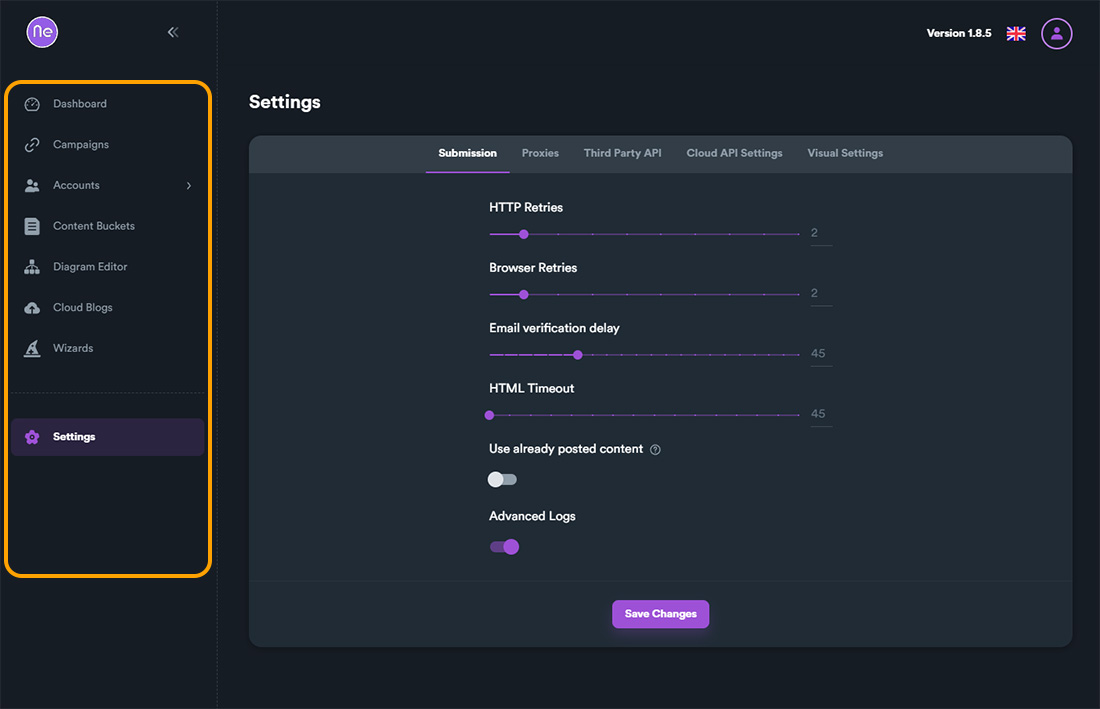The image size is (1100, 709).
Task: Switch to the Proxies tab
Action: pyautogui.click(x=540, y=153)
